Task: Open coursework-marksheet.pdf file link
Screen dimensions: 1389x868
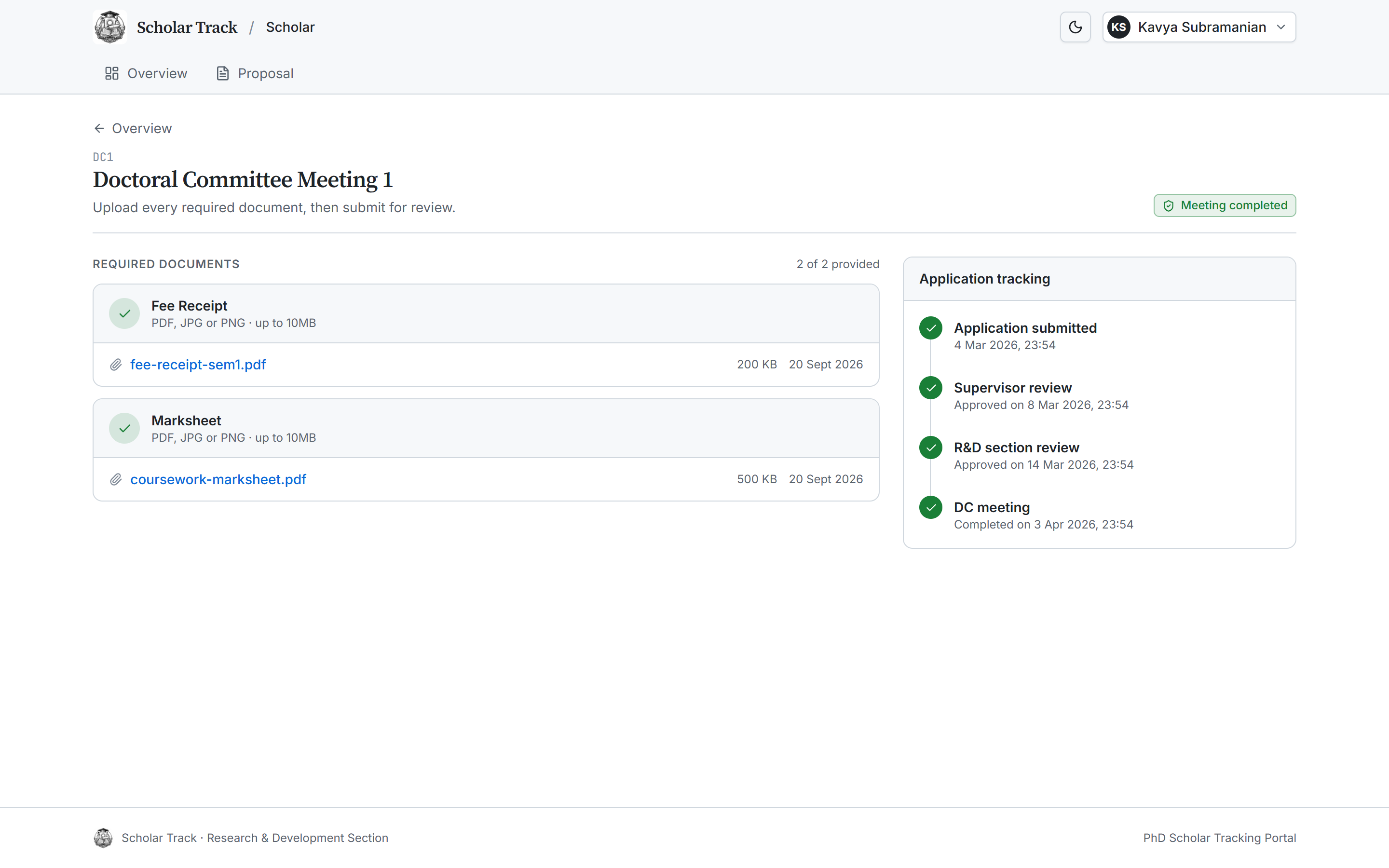Action: (218, 479)
